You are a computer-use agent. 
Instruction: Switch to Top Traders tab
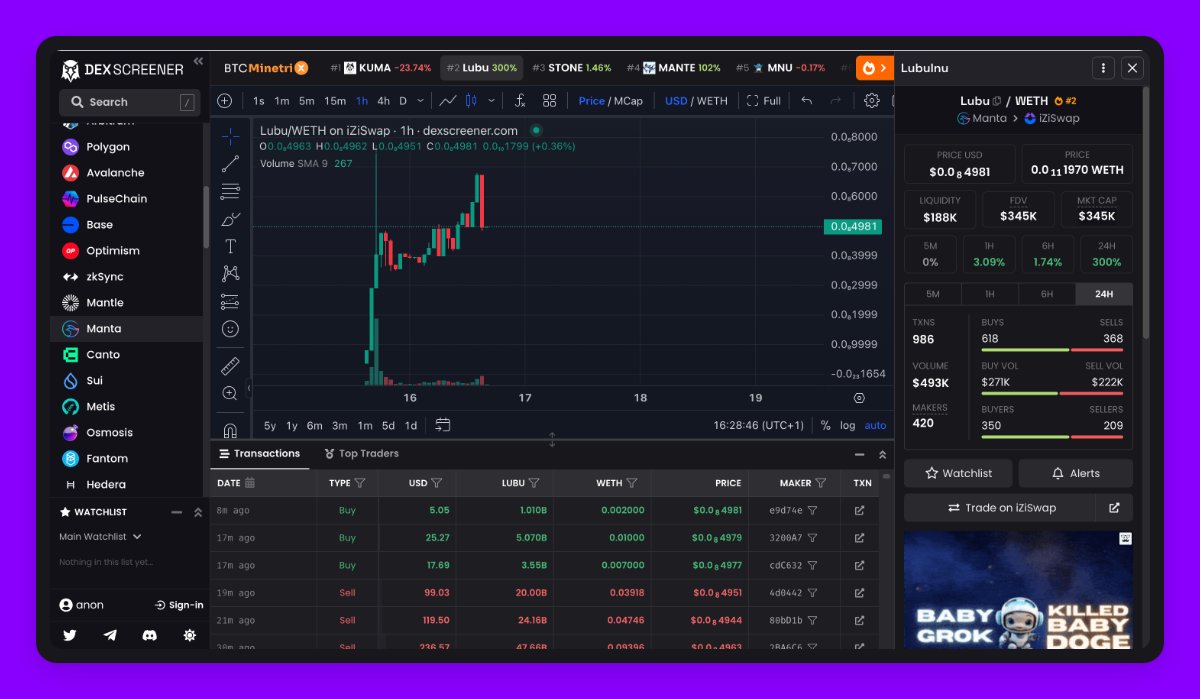coord(361,454)
